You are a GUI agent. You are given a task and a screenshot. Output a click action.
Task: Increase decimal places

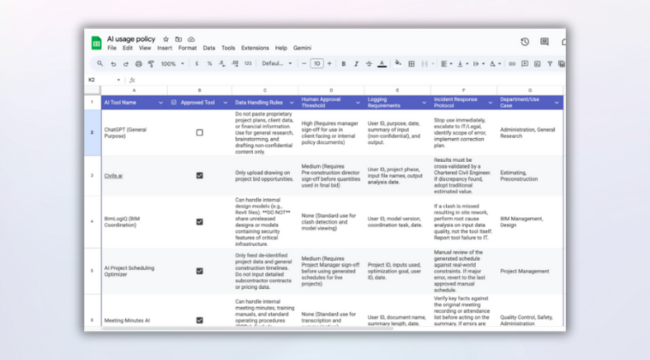pos(235,64)
